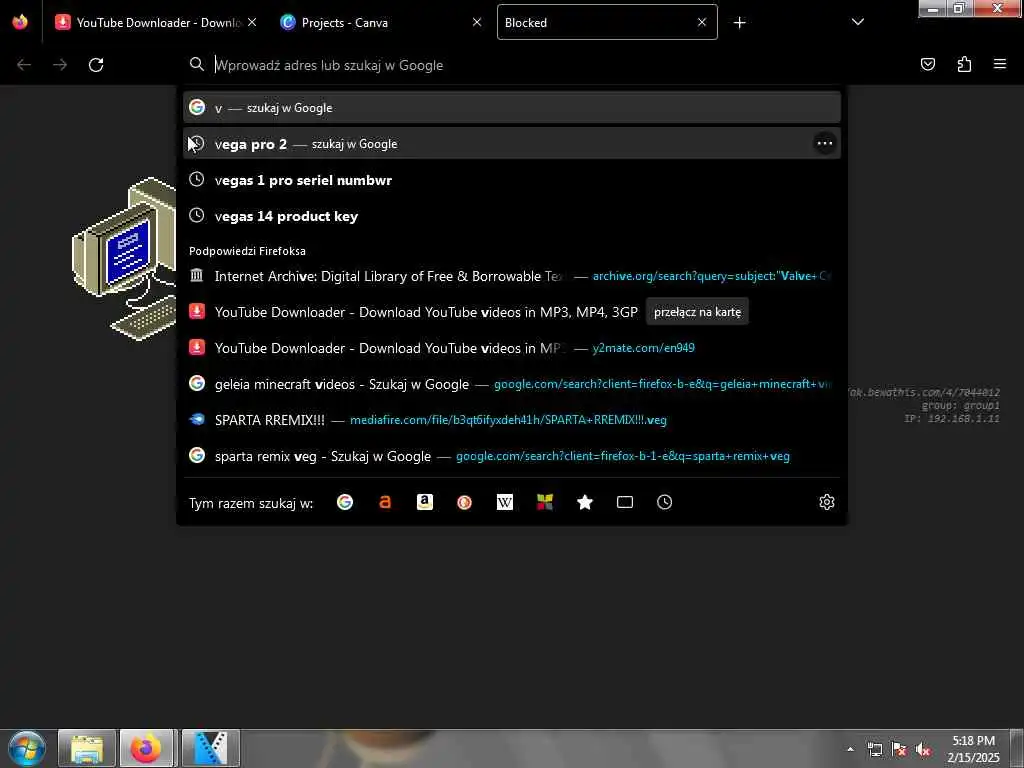Show hidden system tray icons
The width and height of the screenshot is (1024, 768).
tap(850, 749)
